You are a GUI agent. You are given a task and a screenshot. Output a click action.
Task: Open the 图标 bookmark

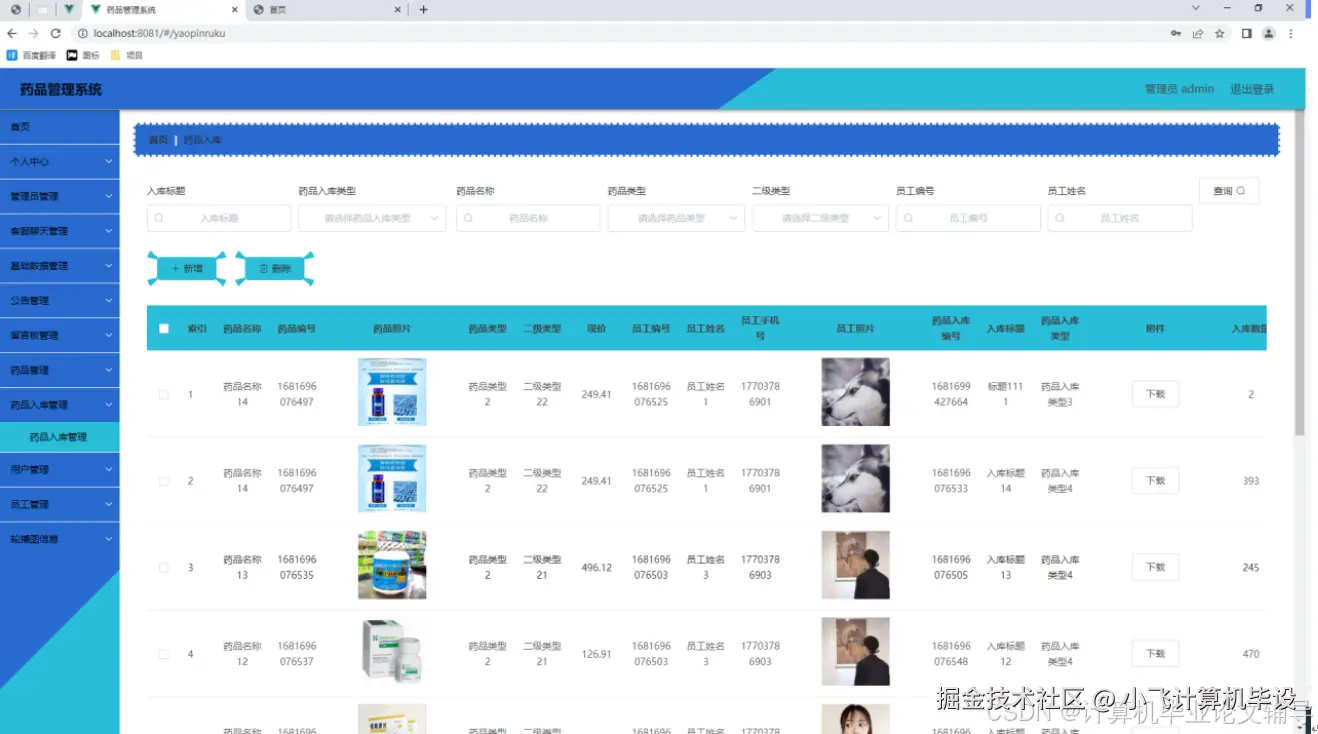coord(83,55)
